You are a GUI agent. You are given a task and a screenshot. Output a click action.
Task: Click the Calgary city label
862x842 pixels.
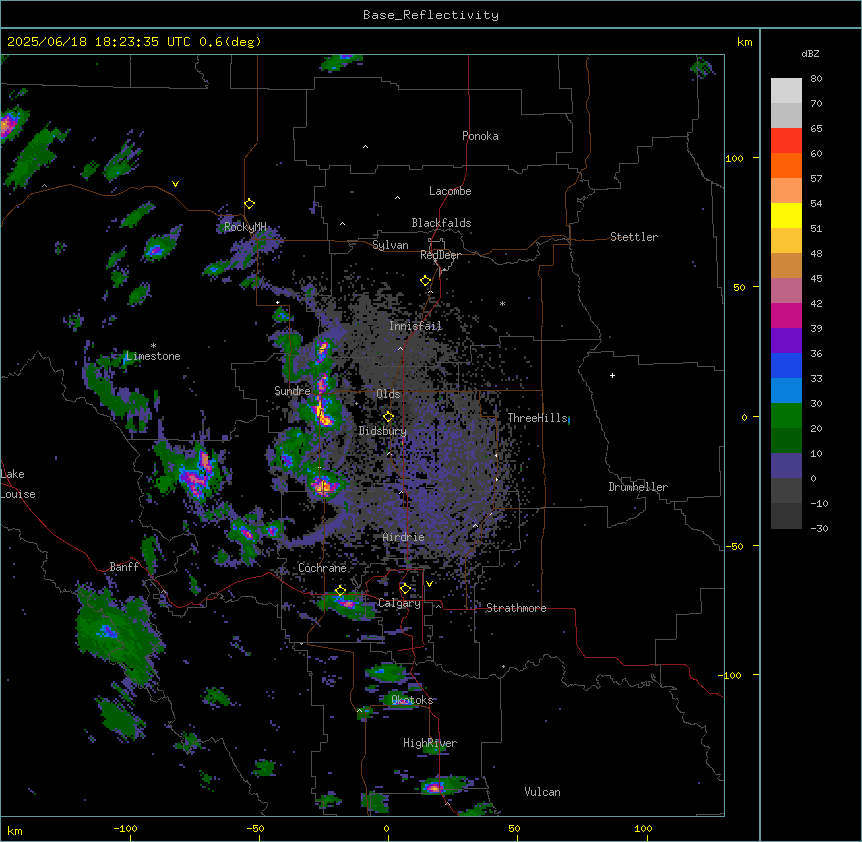coord(399,603)
